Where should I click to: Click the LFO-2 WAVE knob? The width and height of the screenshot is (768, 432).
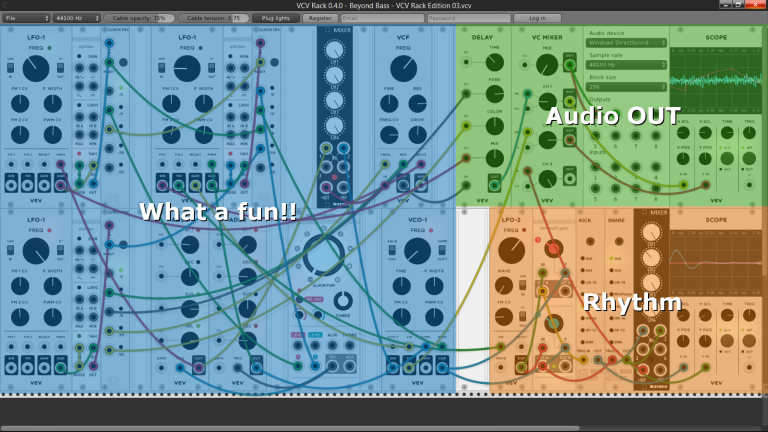pos(504,286)
